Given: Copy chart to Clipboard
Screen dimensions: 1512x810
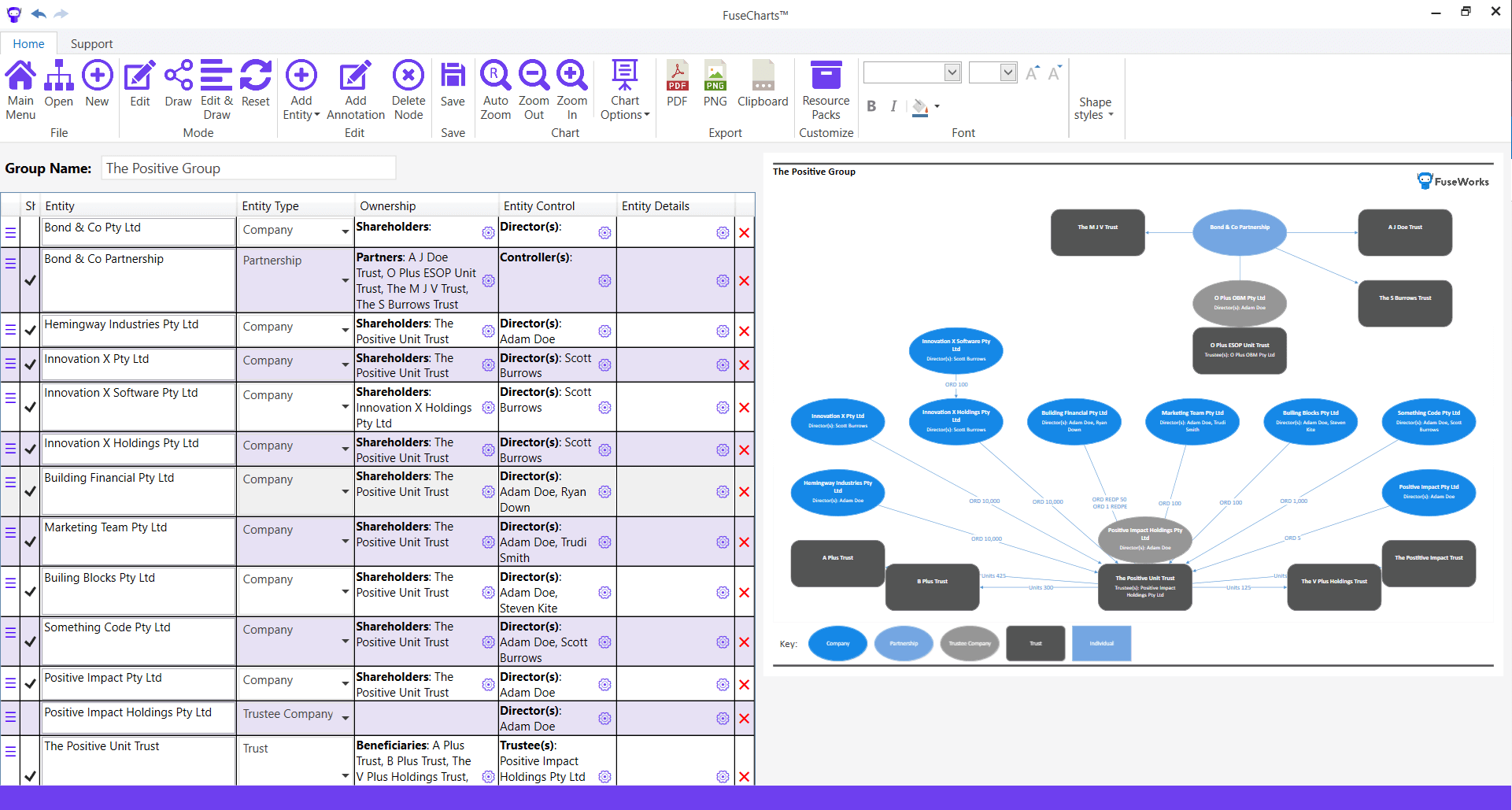Looking at the screenshot, I should click(x=763, y=83).
